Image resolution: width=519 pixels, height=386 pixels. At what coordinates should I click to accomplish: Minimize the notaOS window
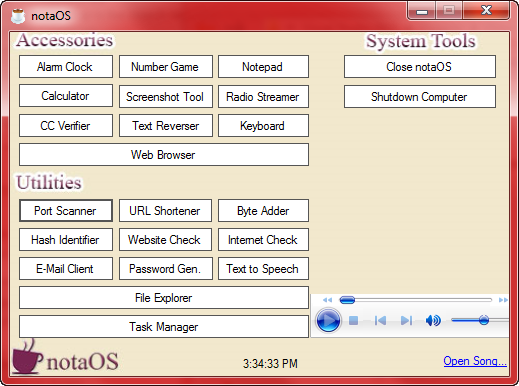click(x=422, y=11)
